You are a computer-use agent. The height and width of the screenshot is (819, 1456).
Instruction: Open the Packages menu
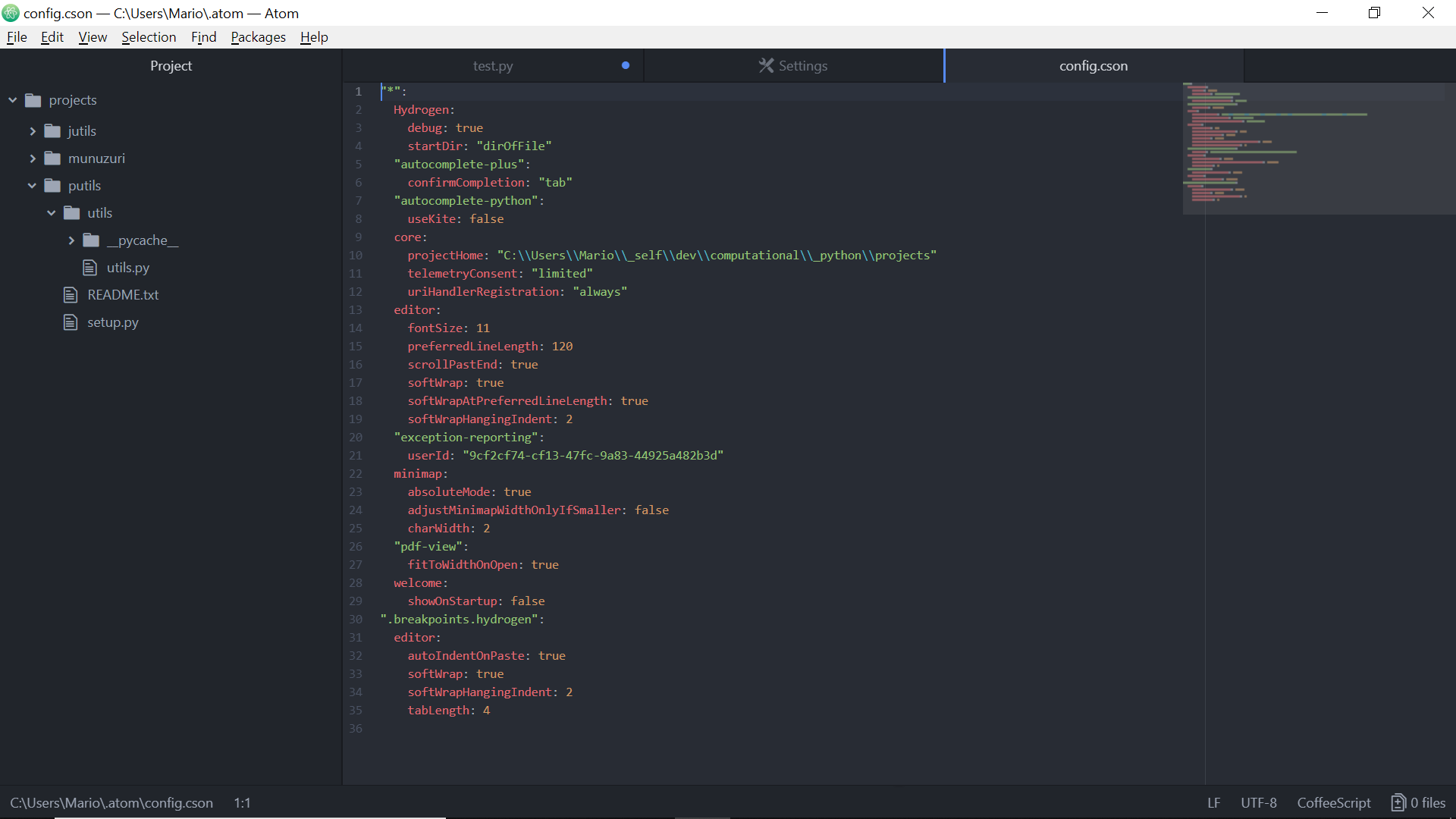click(258, 36)
